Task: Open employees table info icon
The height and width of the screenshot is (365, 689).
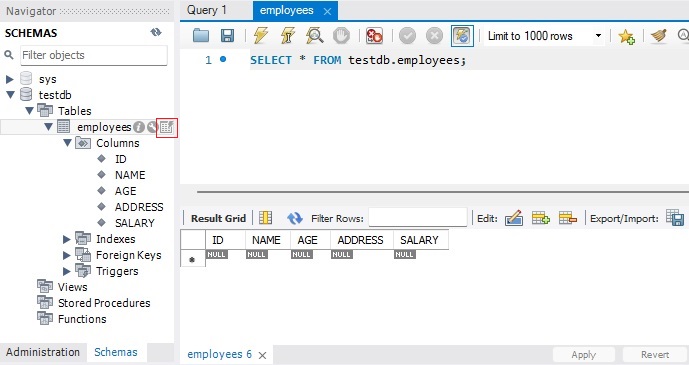Action: coord(139,127)
